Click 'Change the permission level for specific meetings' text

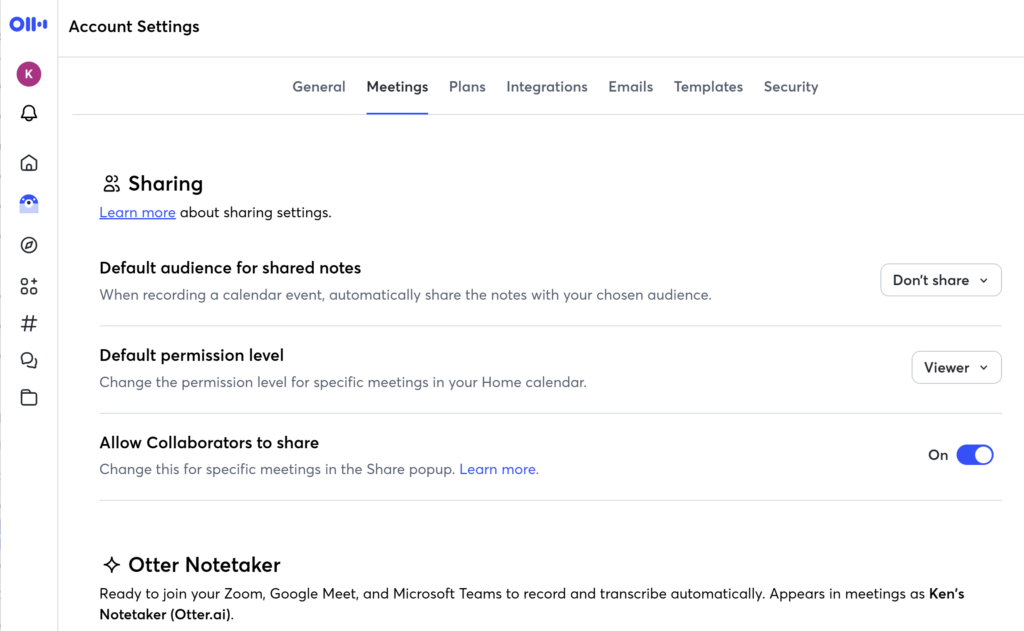pyautogui.click(x=343, y=382)
